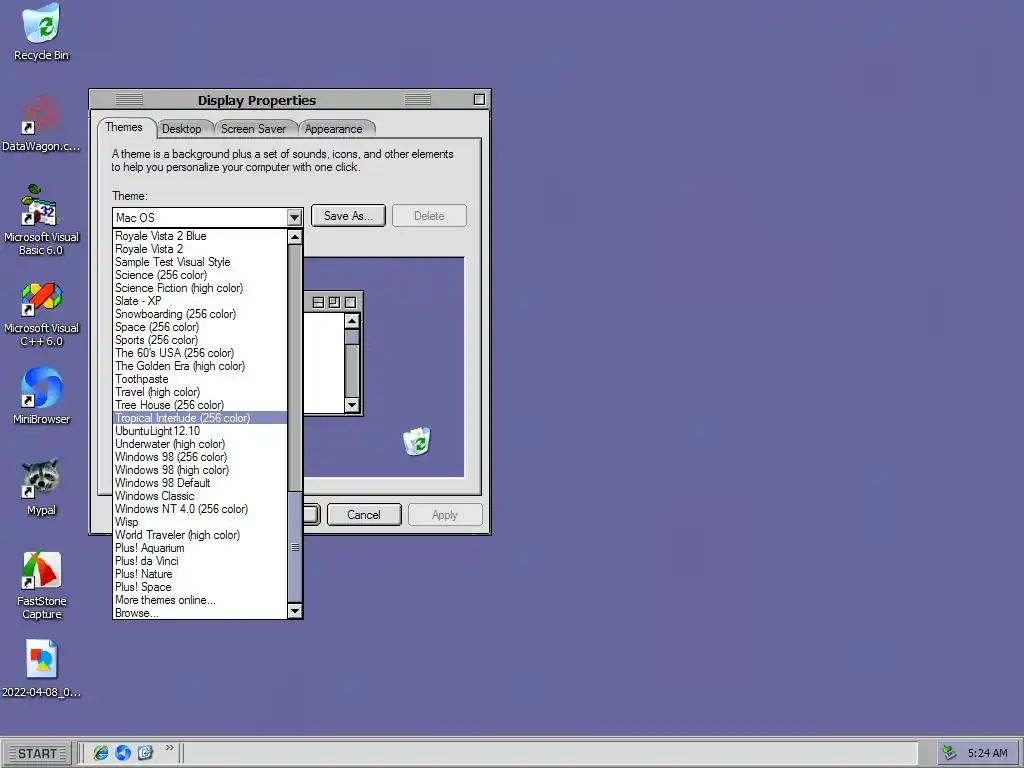Select the 2022-04-08_0... file icon

[41, 669]
